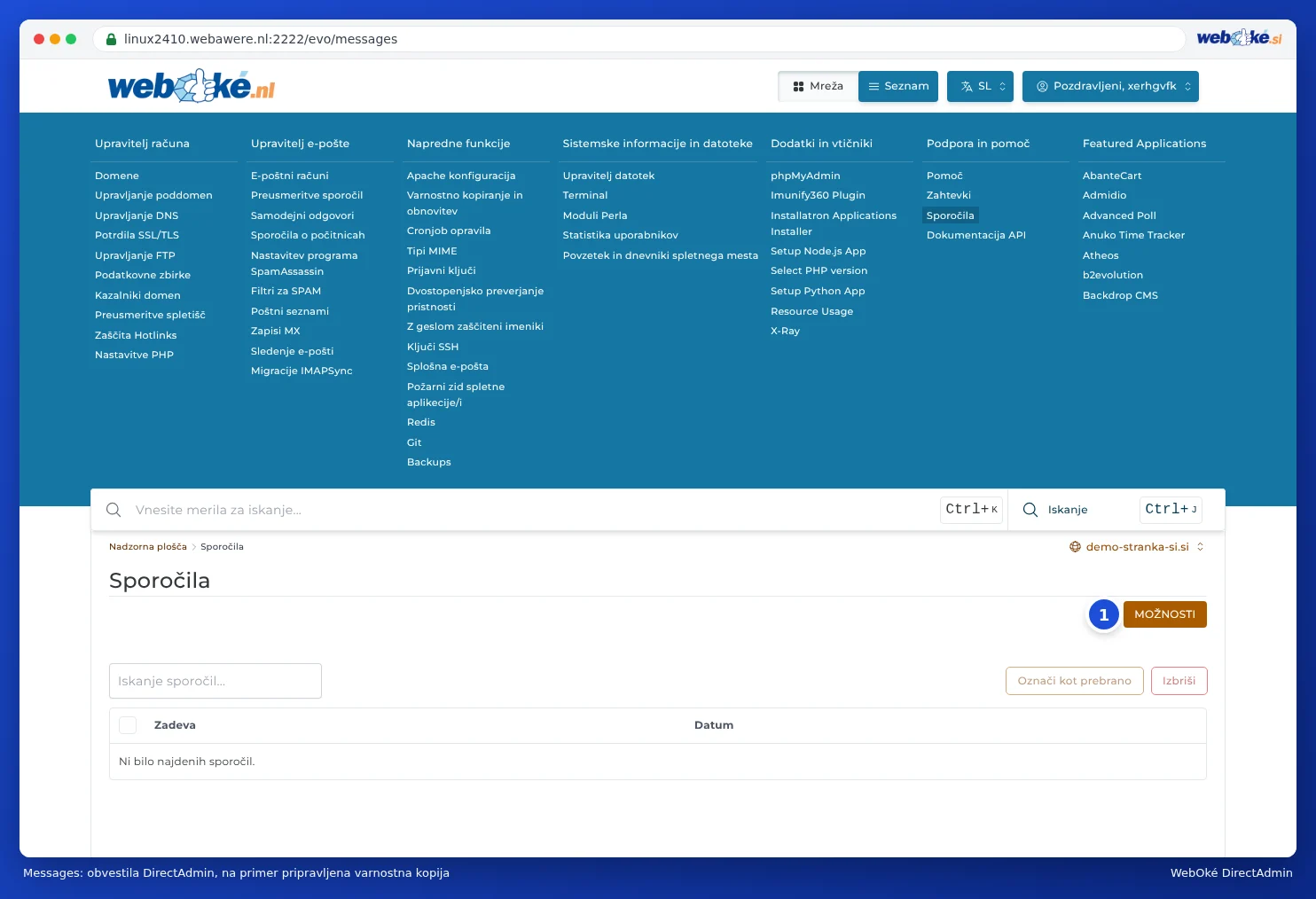Screen dimensions: 1316x899
Task: Go to Nadzorna plošča breadcrumb link
Action: click(x=148, y=547)
